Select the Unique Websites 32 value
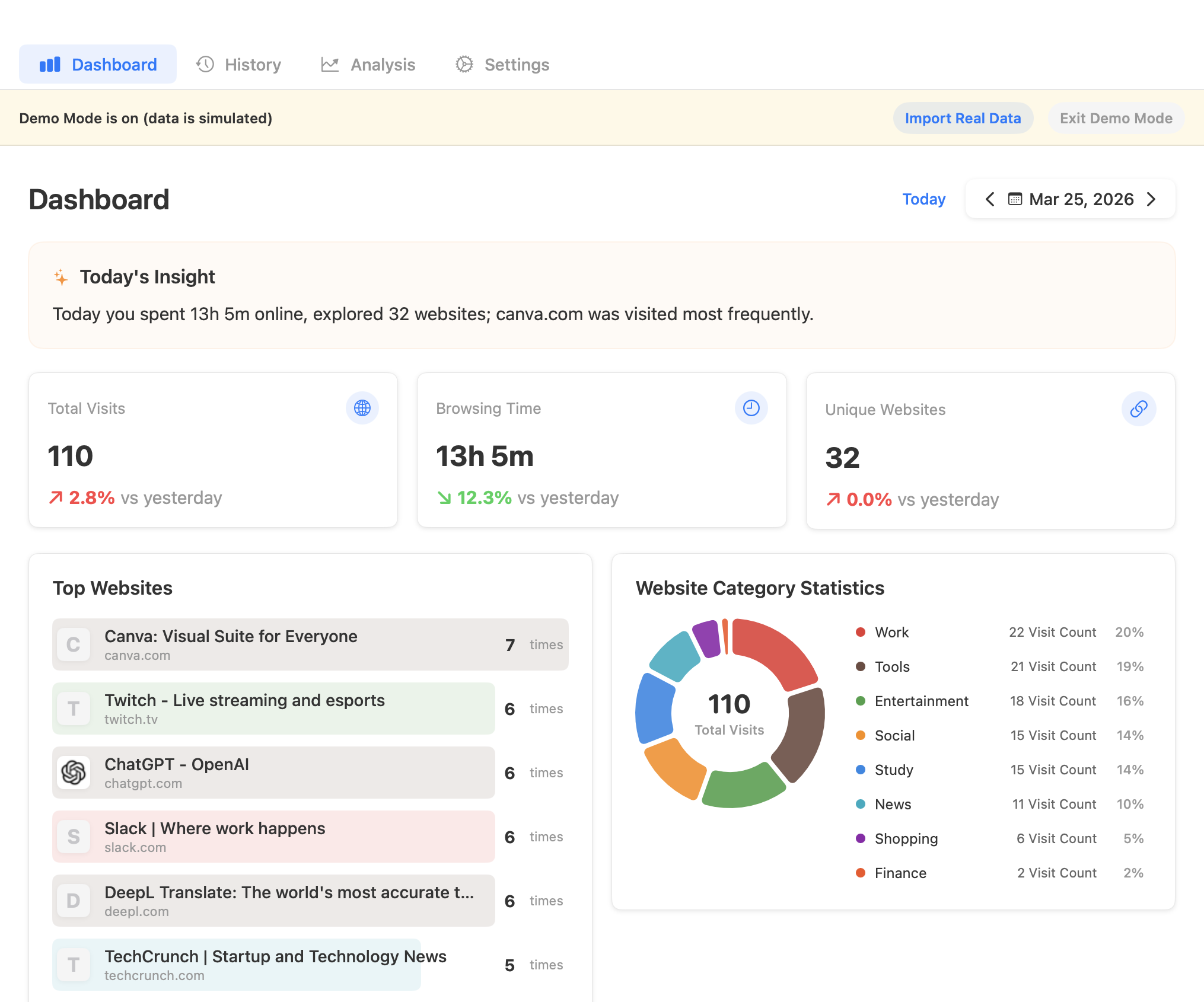1204x1002 pixels. click(843, 458)
